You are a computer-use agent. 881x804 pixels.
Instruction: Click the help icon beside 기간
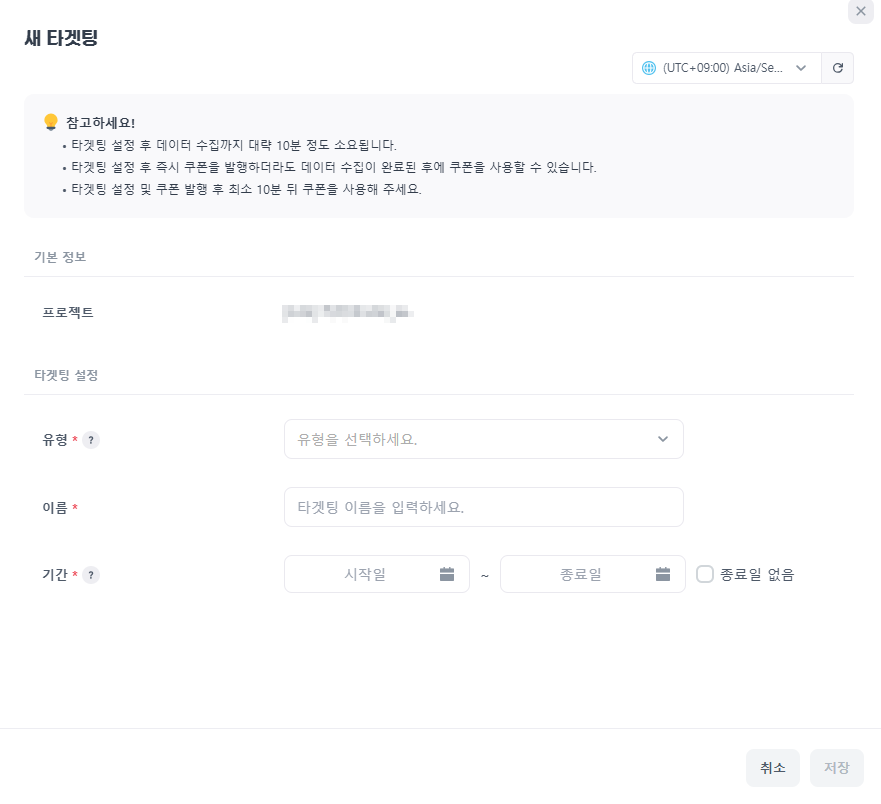(x=91, y=575)
